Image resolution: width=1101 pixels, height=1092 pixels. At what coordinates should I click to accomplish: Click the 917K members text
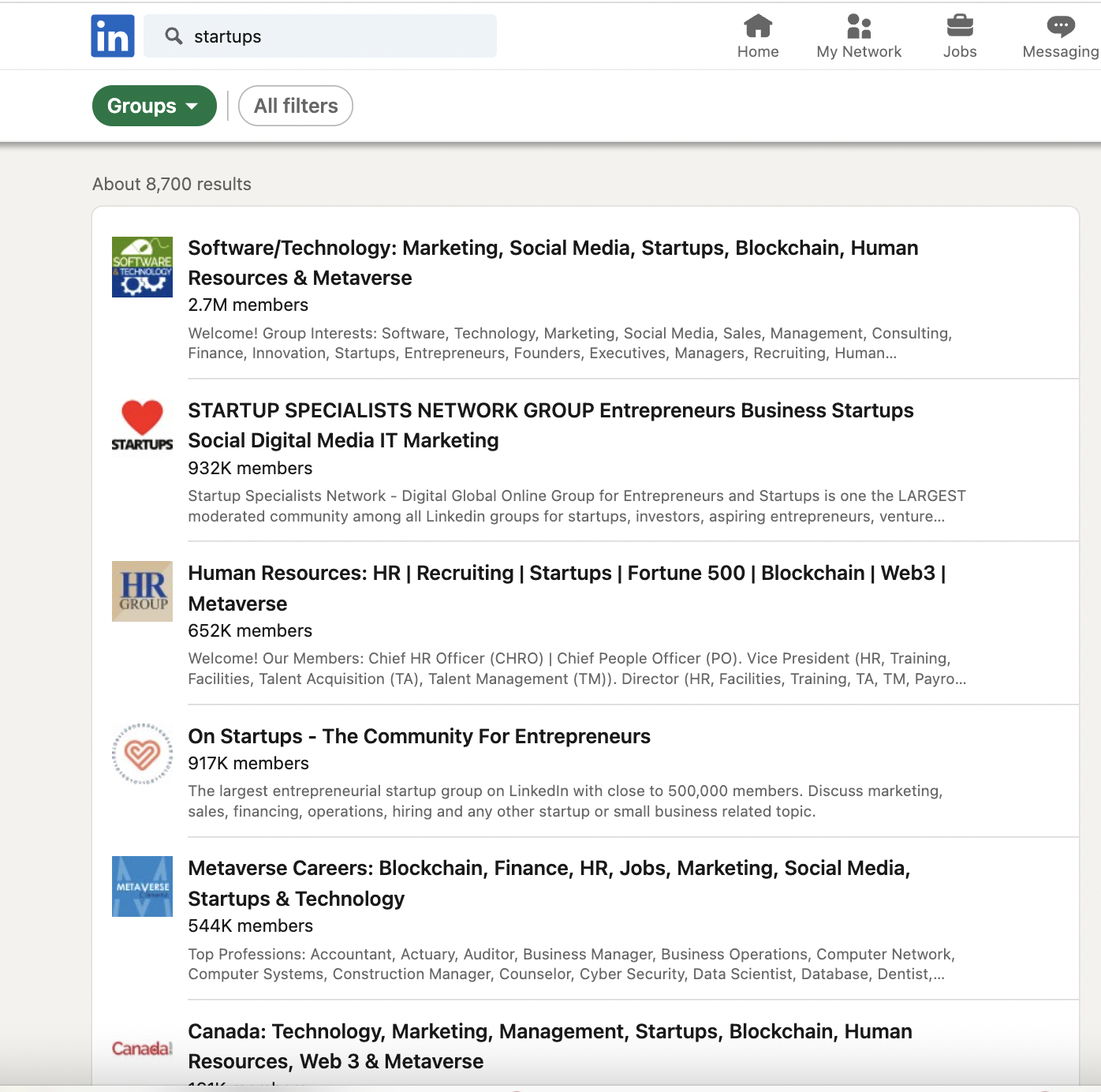[x=248, y=763]
